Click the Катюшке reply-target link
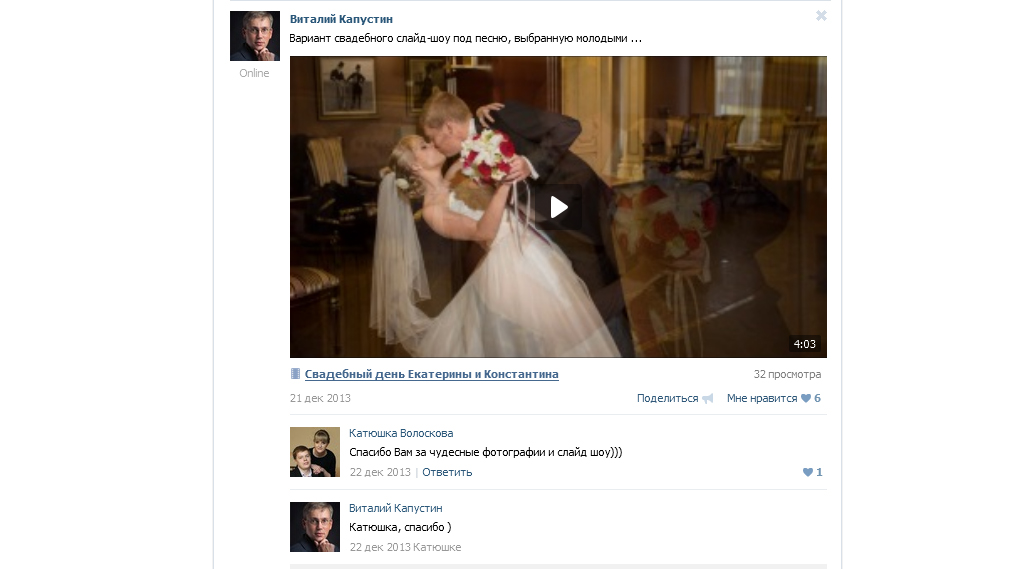 (437, 547)
